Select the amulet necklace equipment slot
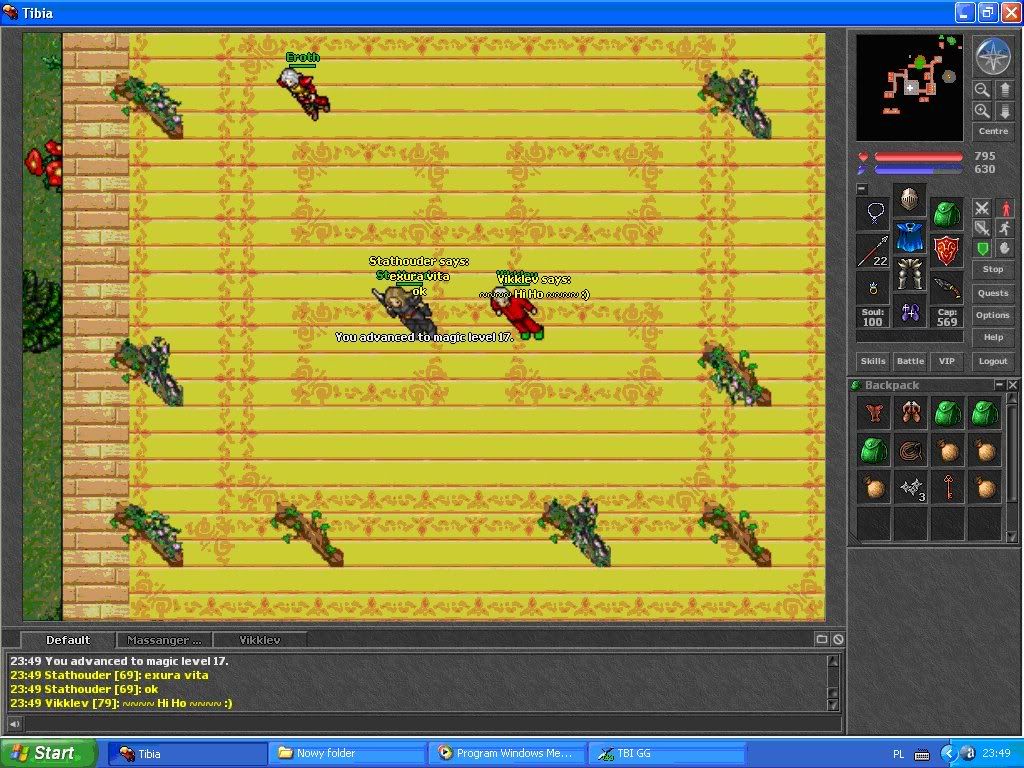This screenshot has width=1024, height=768. coord(874,213)
